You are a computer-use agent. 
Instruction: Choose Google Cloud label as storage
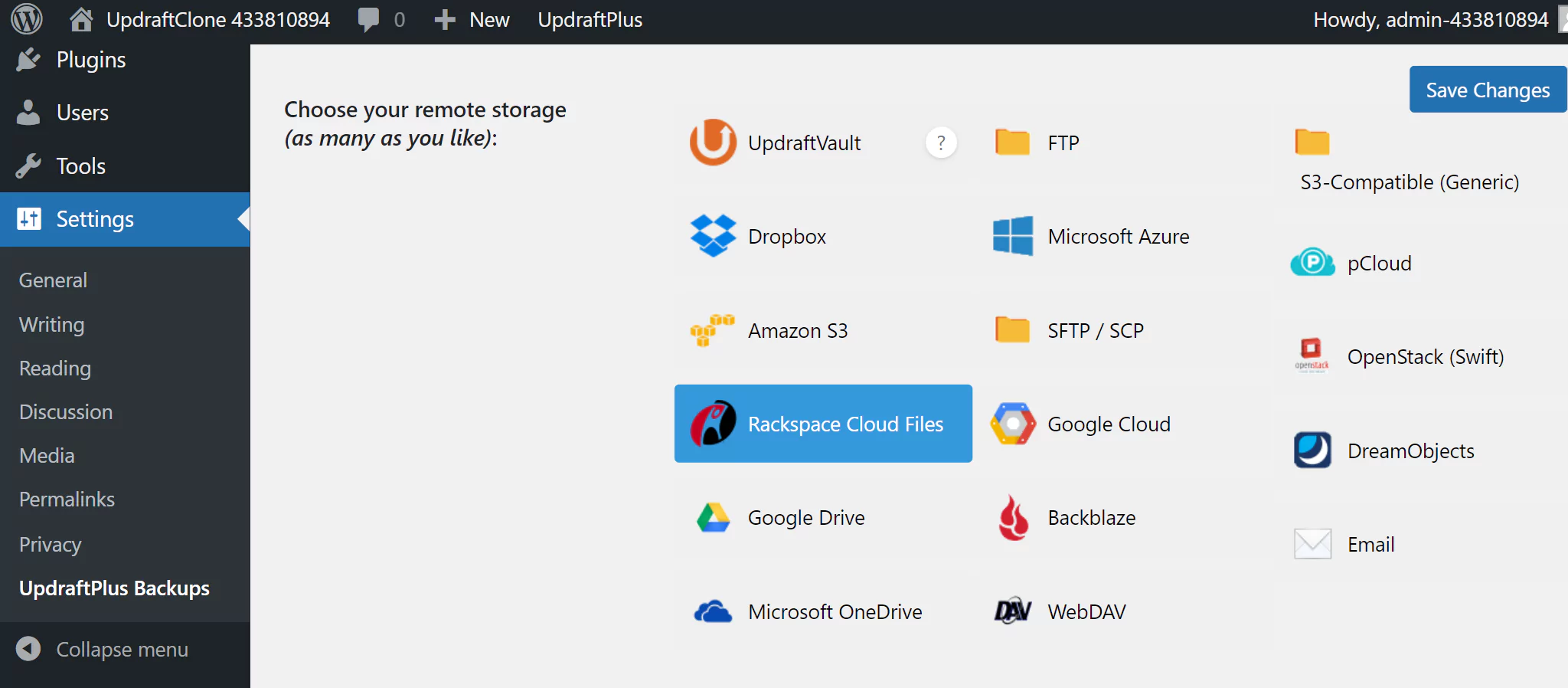coord(1109,424)
